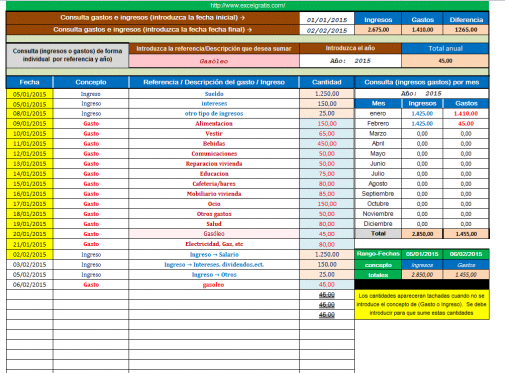Select the Sueldo reference cell
Viewport: 505px width, 373px height.
click(x=214, y=94)
